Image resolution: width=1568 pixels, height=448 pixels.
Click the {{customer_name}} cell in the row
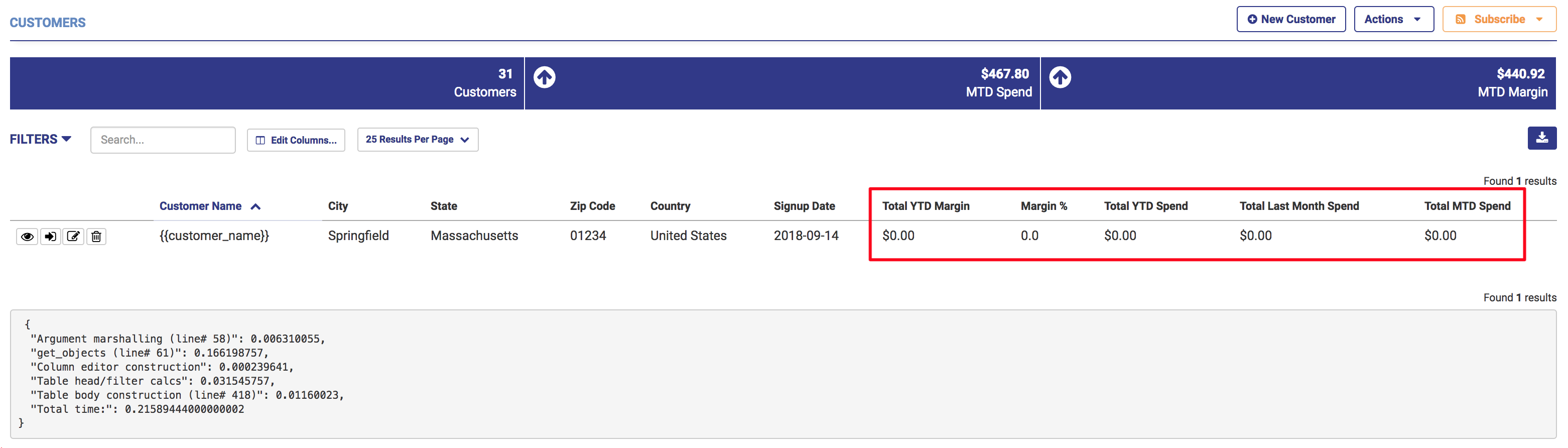pos(214,236)
